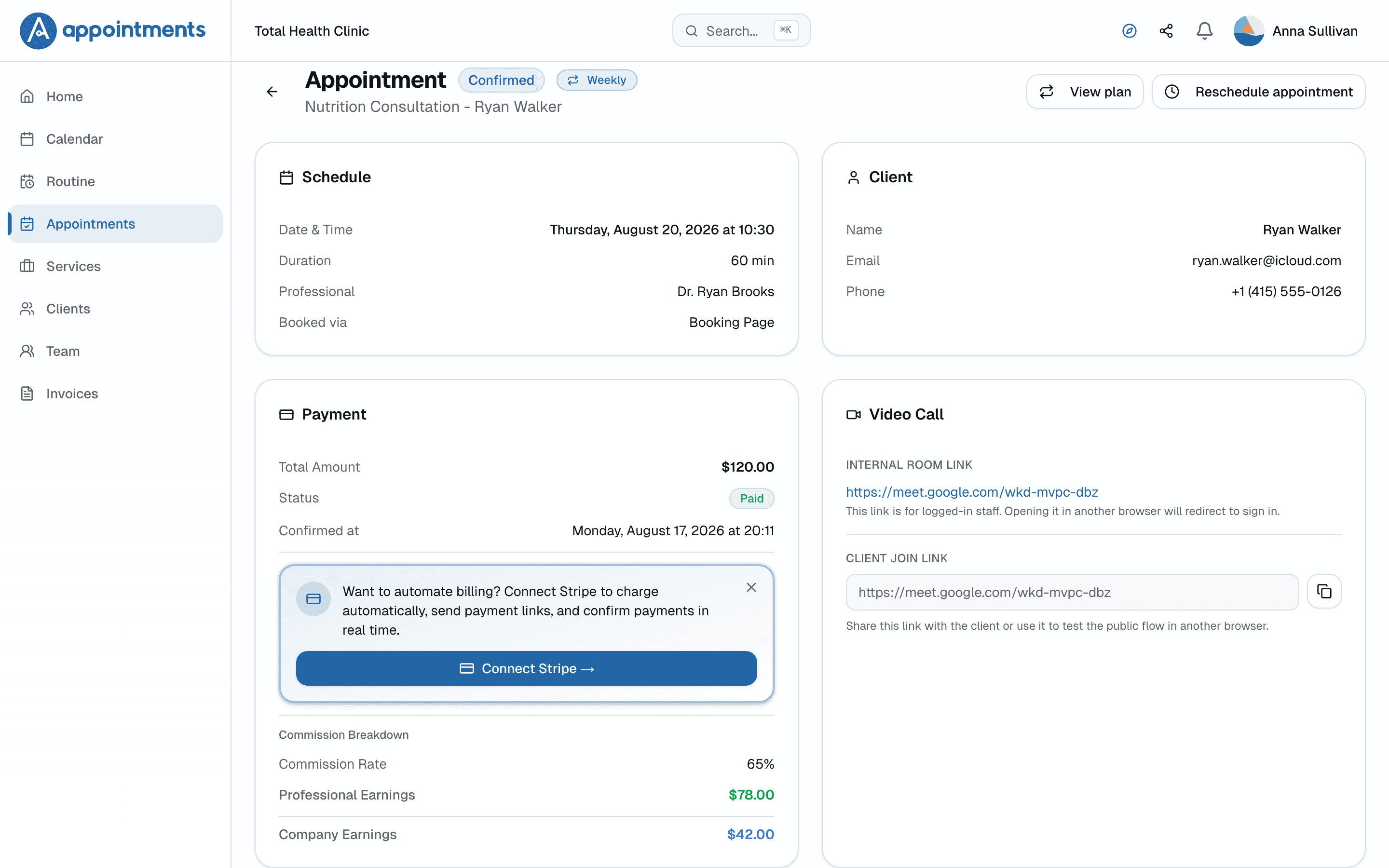
Task: Click the Confirmed status badge
Action: click(501, 81)
